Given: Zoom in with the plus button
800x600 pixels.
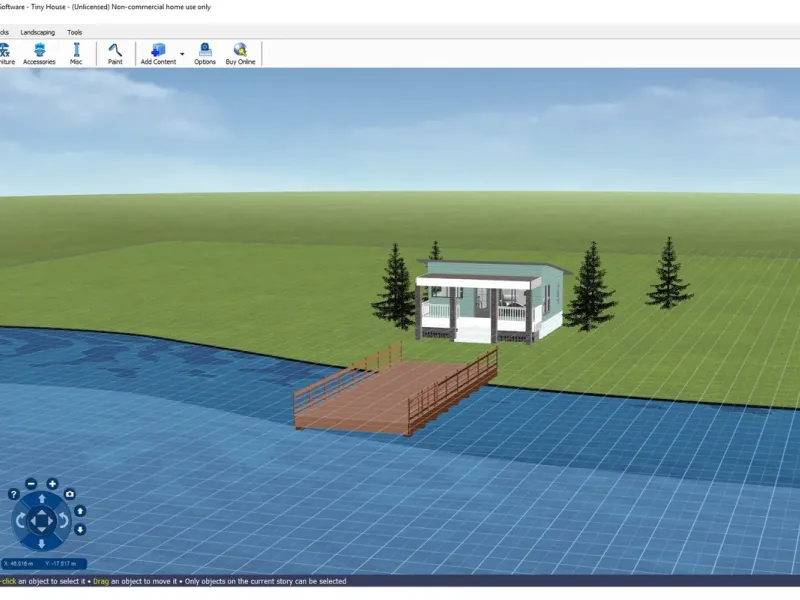Looking at the screenshot, I should click(52, 484).
